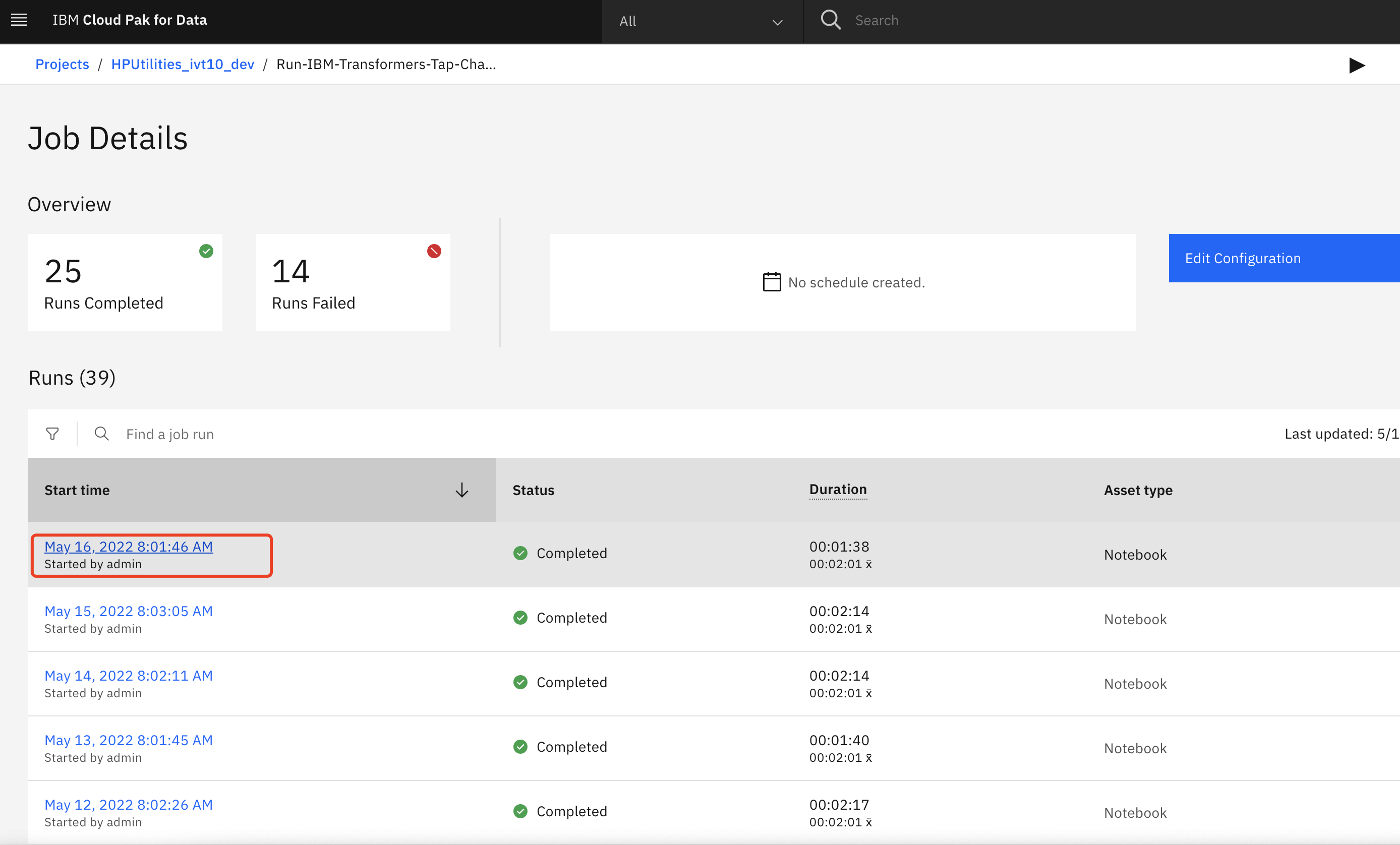Click the Last updated timestamp text

point(1342,434)
